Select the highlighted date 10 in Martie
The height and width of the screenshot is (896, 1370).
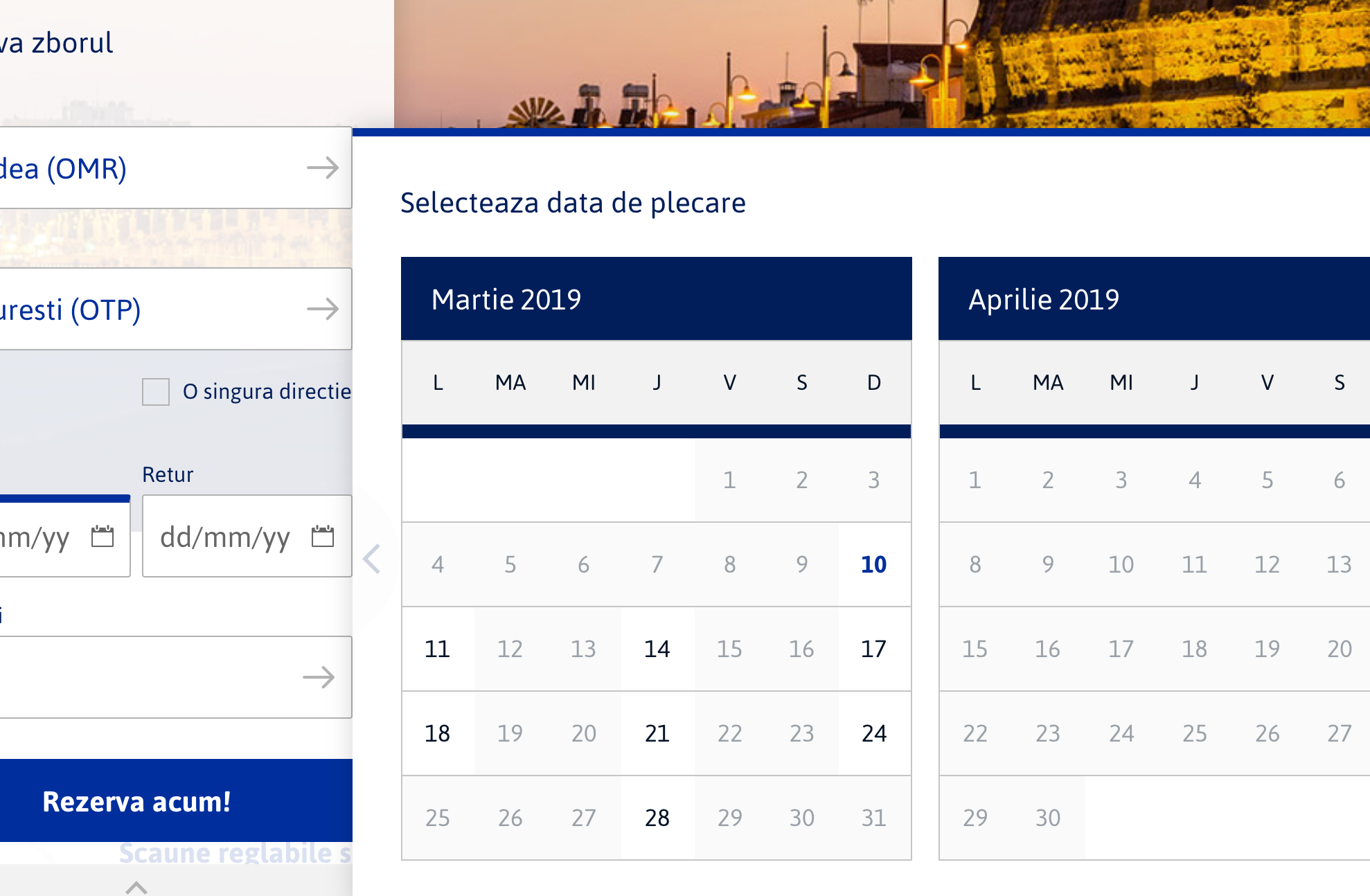pyautogui.click(x=874, y=564)
